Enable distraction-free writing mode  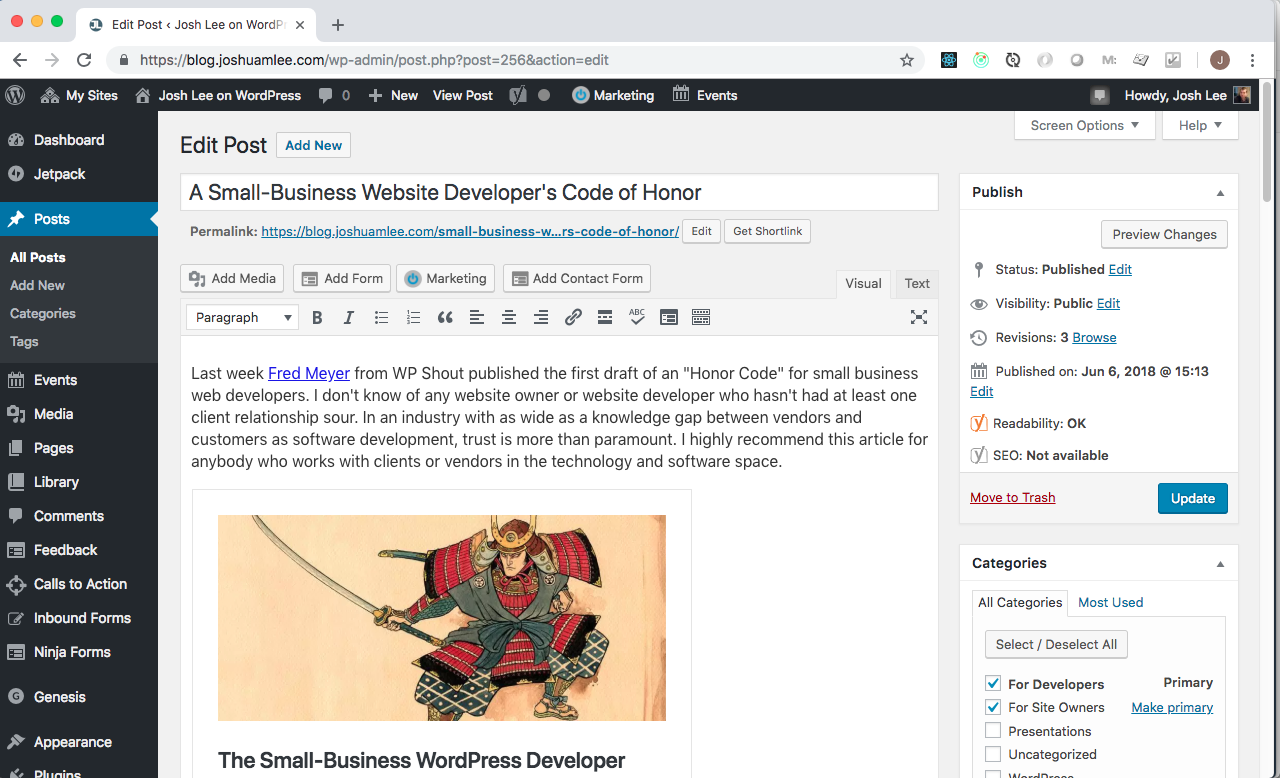pos(919,317)
